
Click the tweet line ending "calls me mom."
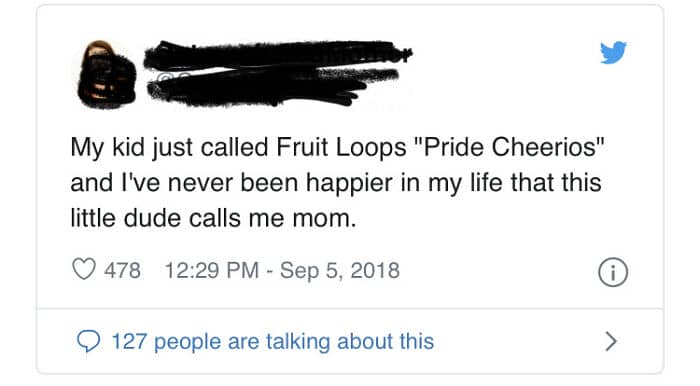coord(213,218)
